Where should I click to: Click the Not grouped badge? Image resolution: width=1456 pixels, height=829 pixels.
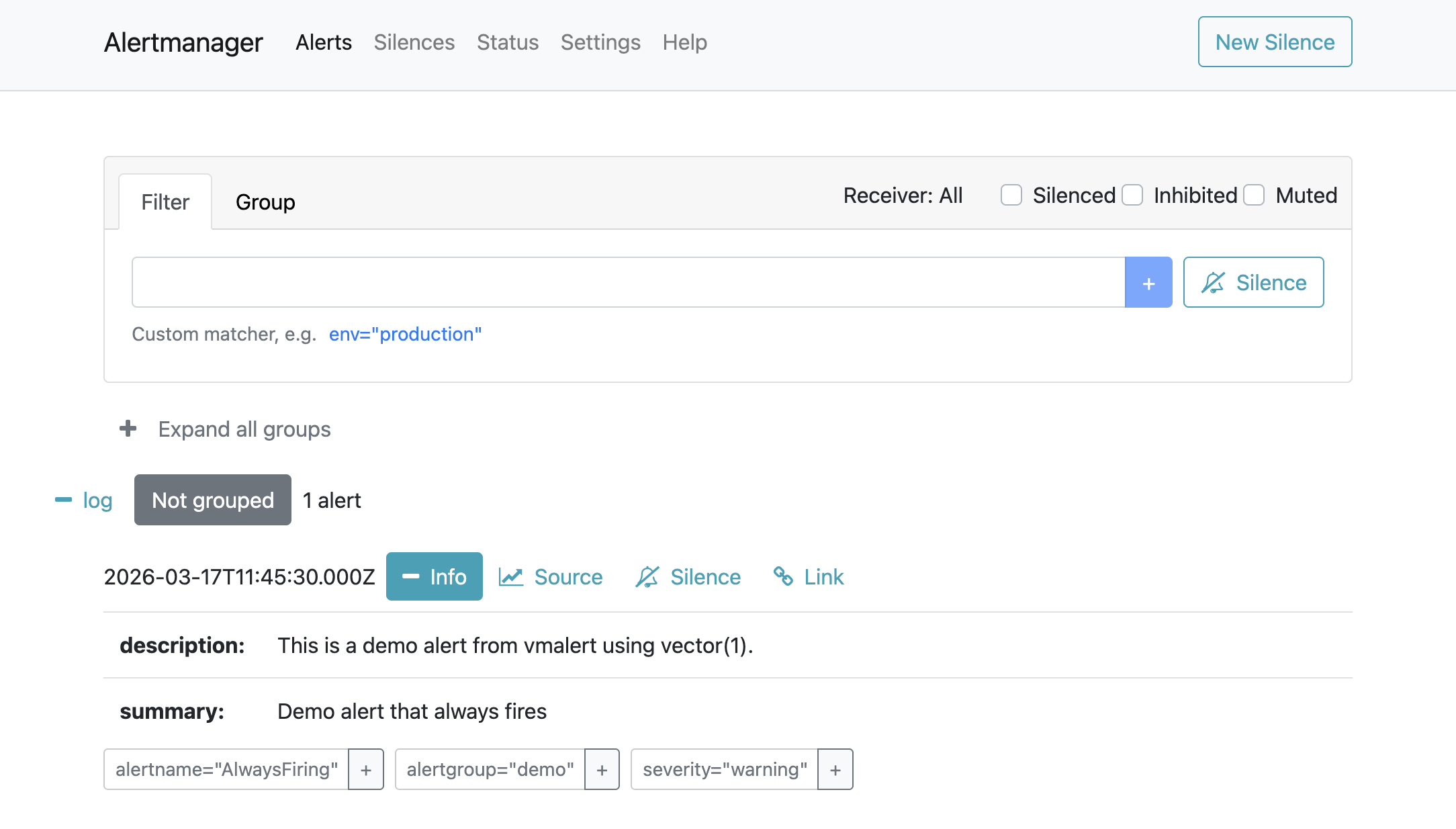(212, 500)
